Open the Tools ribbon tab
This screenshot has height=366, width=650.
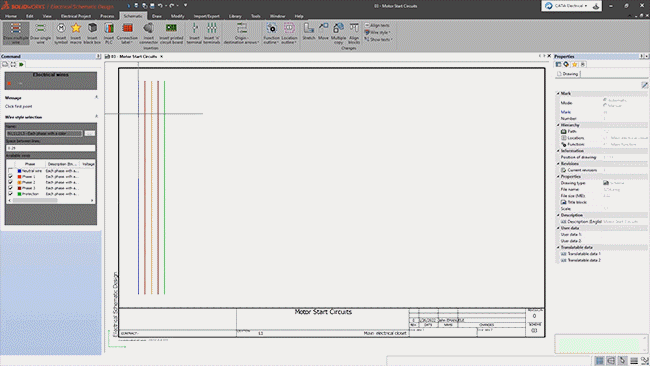point(256,16)
